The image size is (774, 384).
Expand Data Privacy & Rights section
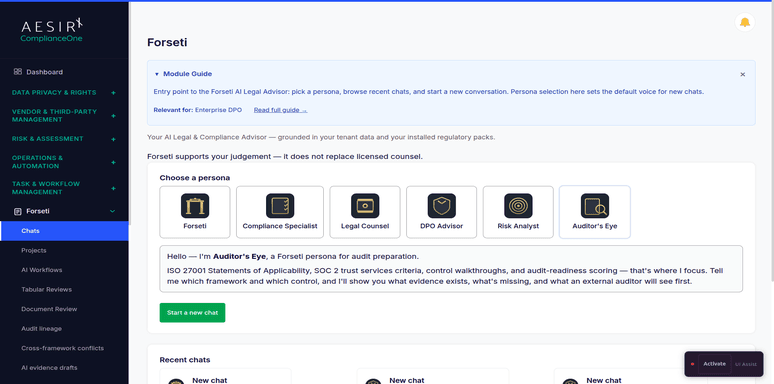click(113, 92)
